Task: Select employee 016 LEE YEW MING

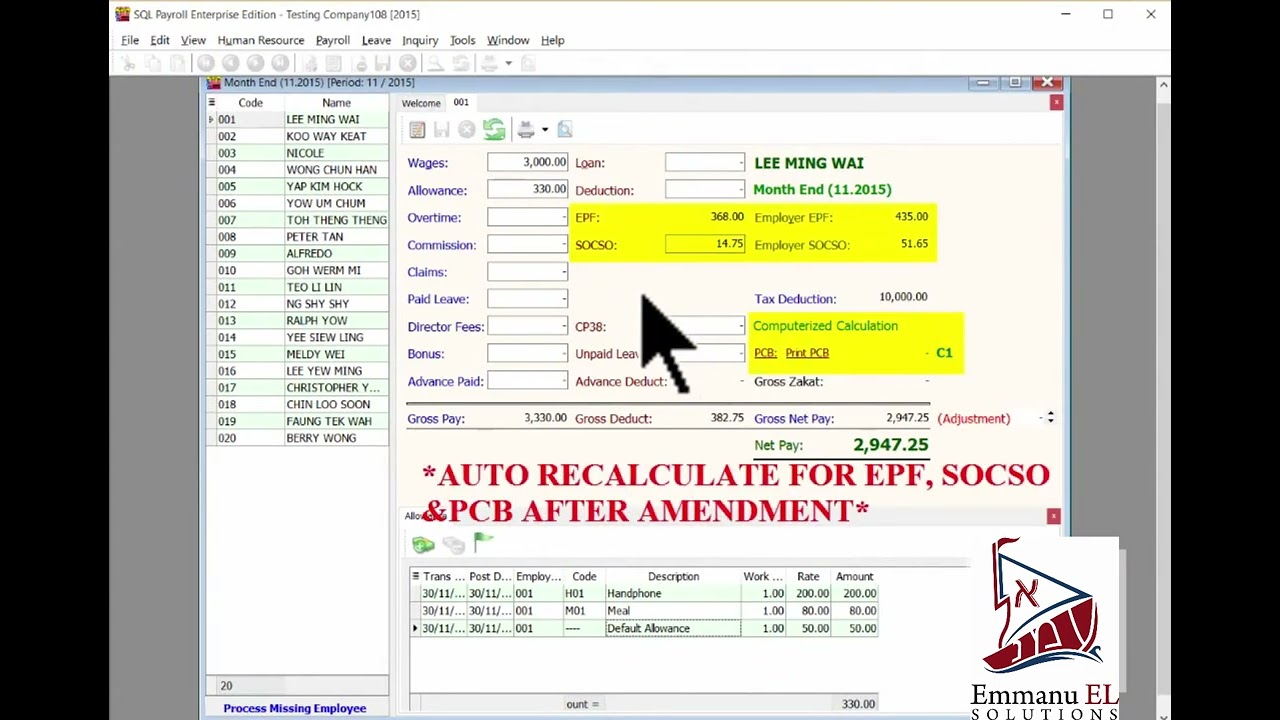Action: (297, 371)
